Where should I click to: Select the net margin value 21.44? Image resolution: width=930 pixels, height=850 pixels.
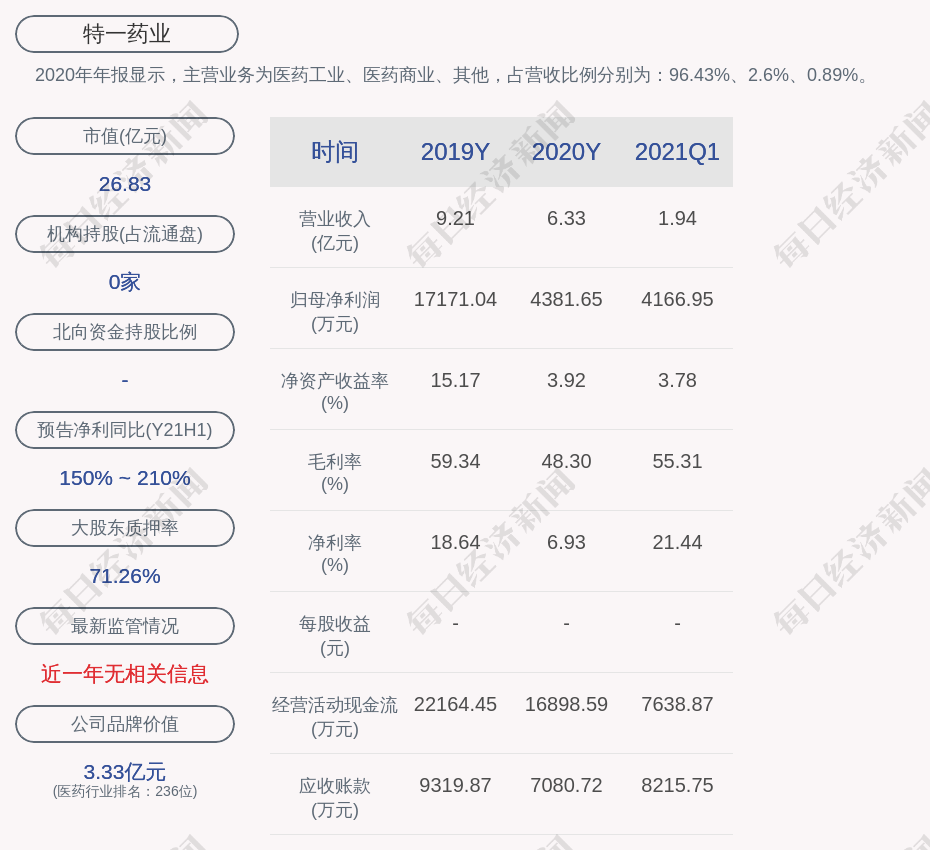click(x=677, y=542)
